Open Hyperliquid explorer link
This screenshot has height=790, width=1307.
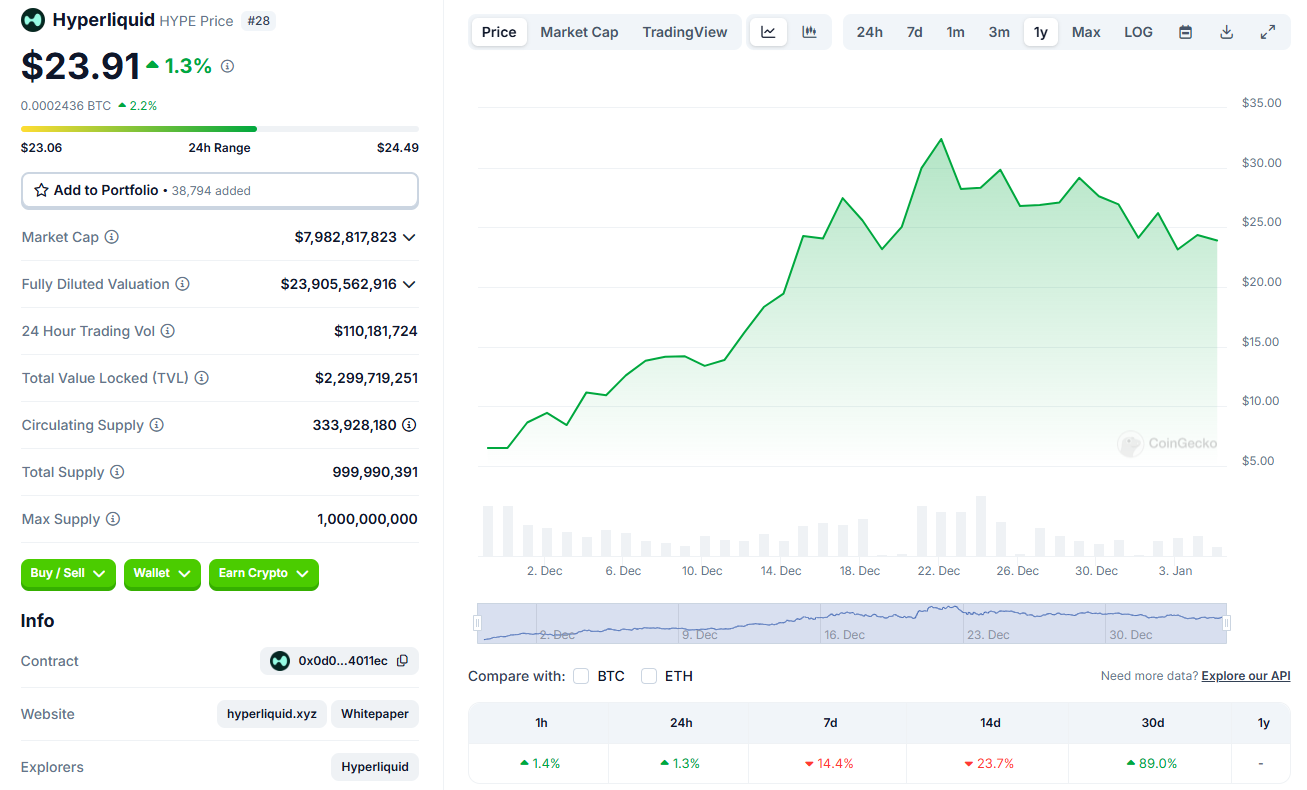[x=375, y=767]
